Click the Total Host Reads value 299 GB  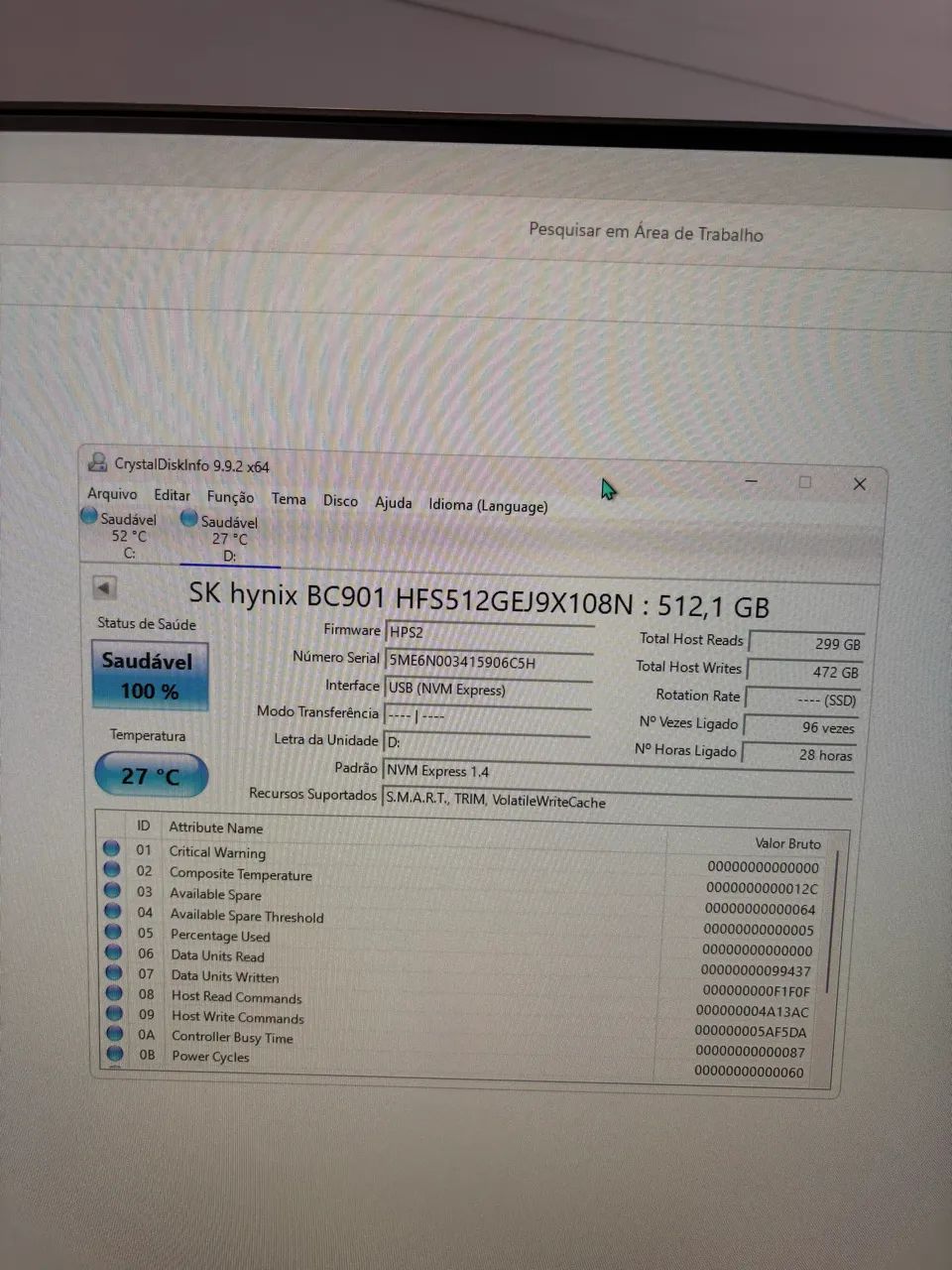click(807, 643)
